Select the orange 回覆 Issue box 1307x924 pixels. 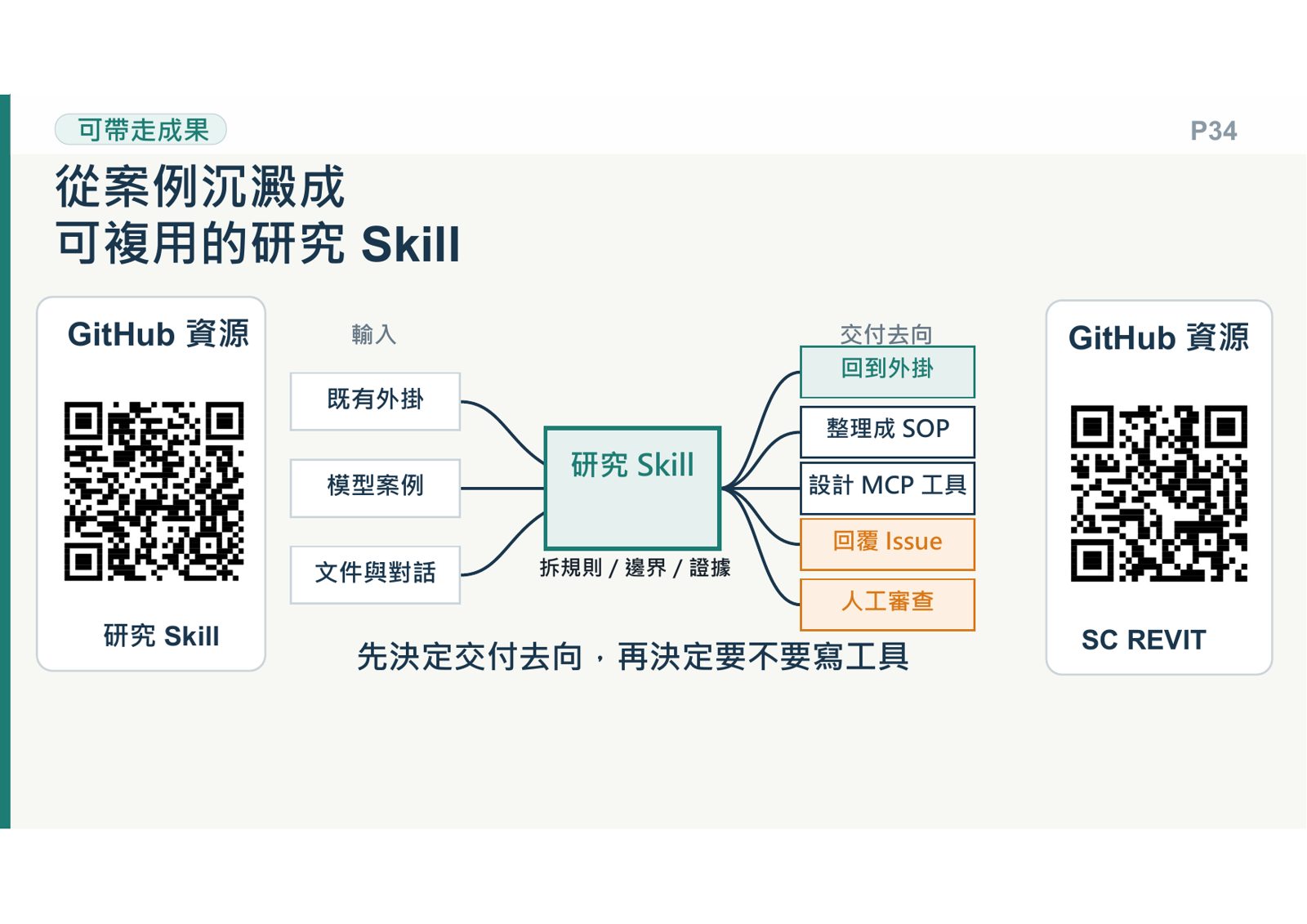point(887,544)
